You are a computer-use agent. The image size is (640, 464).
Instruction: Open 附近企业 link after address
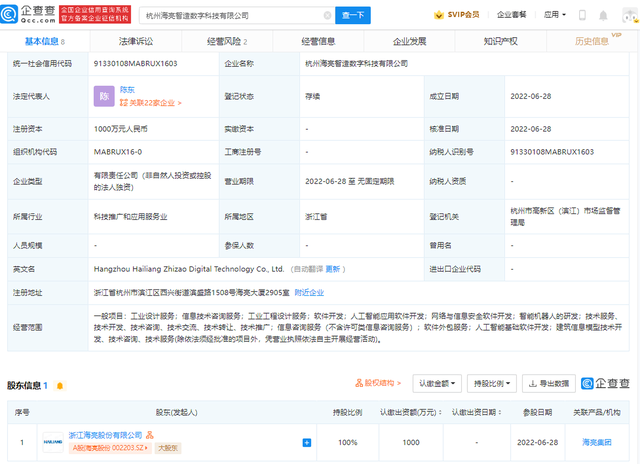309,293
